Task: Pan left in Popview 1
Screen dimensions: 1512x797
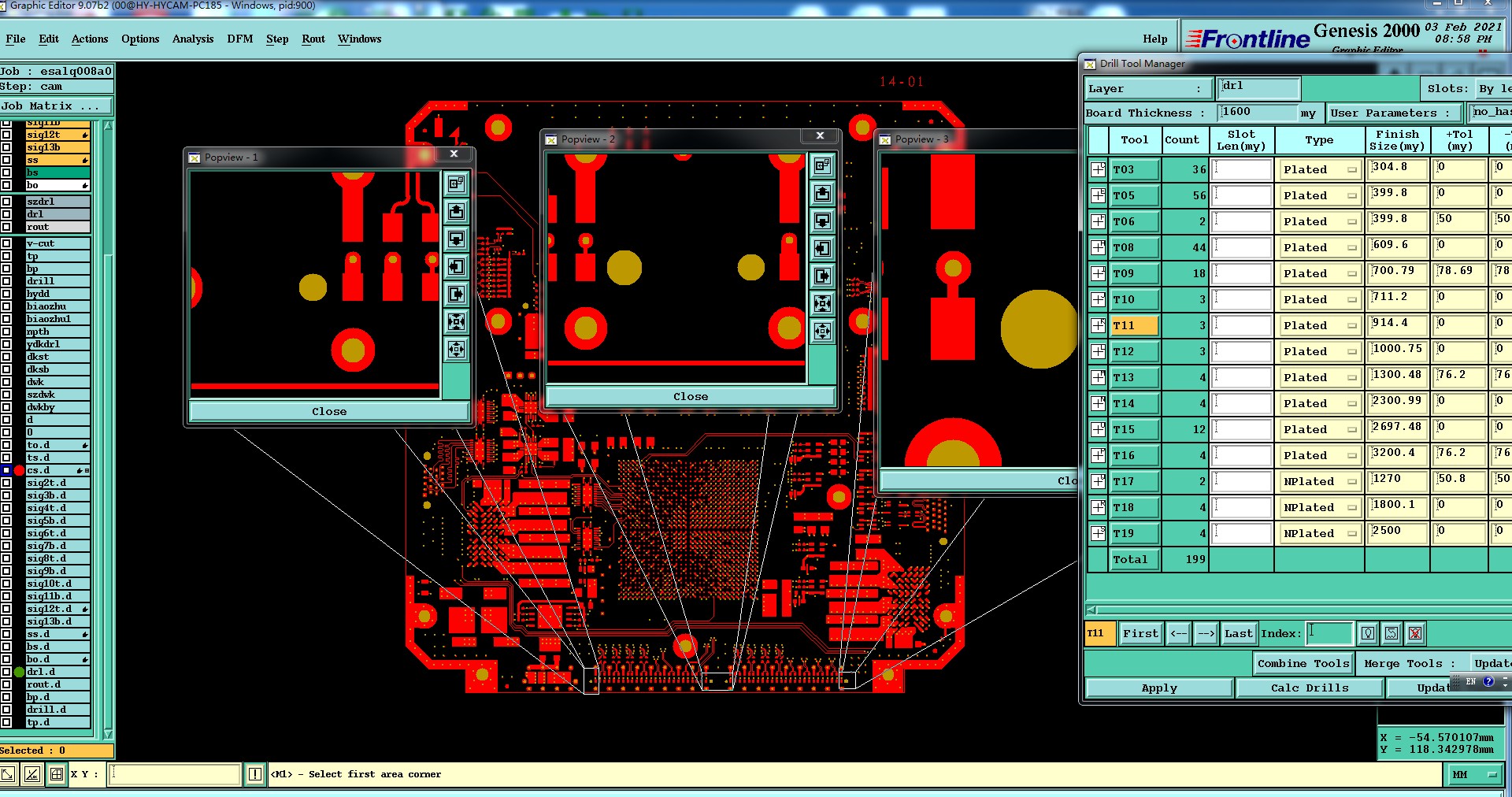Action: [x=456, y=266]
